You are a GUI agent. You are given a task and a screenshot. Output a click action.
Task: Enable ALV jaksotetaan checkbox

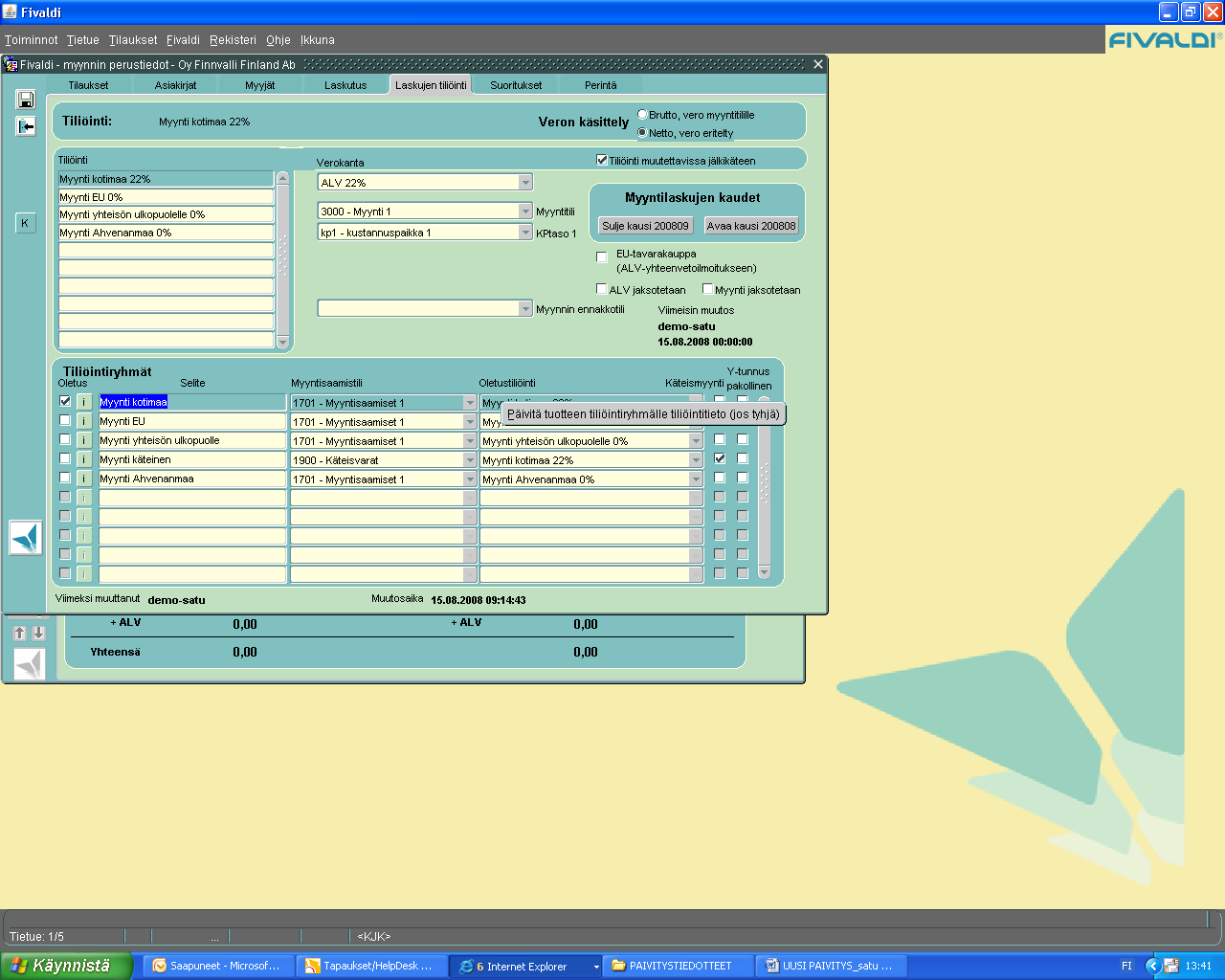point(602,288)
